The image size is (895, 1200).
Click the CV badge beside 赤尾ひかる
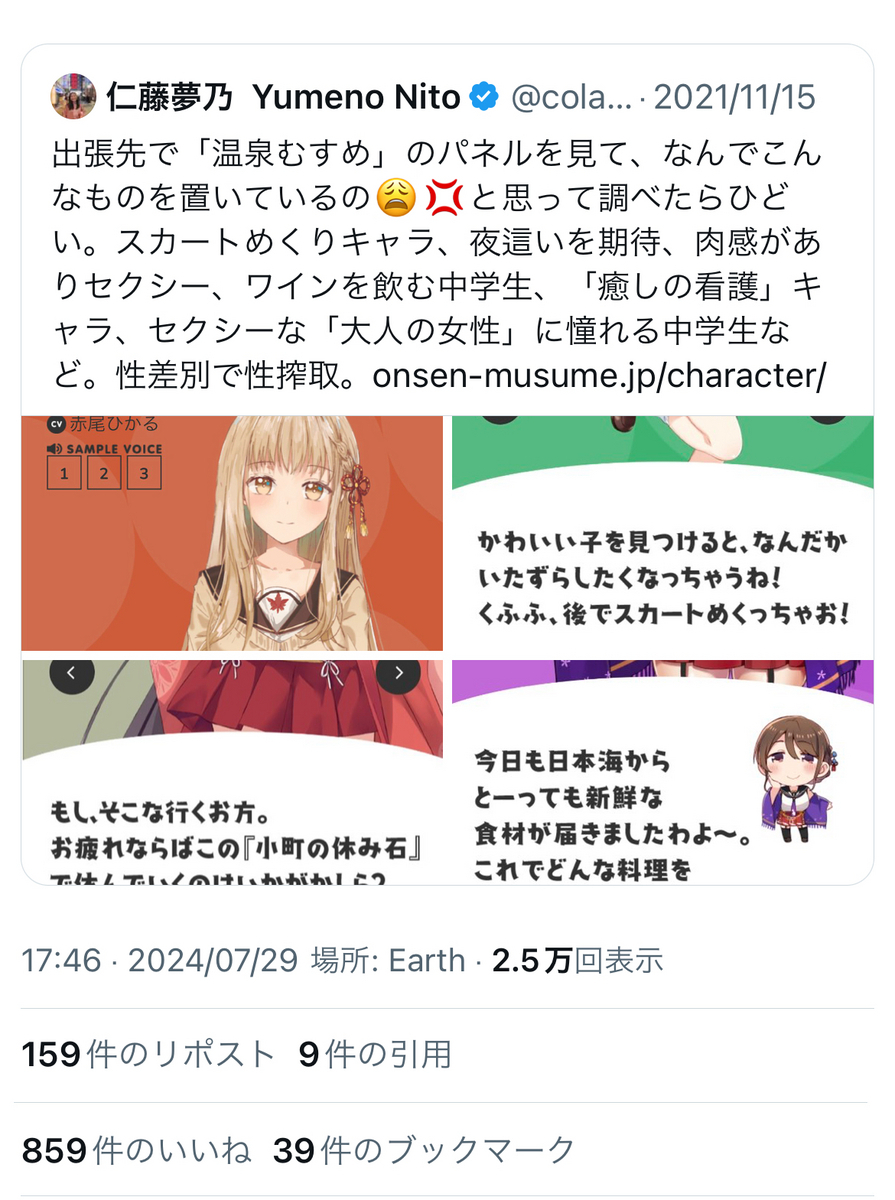tap(54, 424)
